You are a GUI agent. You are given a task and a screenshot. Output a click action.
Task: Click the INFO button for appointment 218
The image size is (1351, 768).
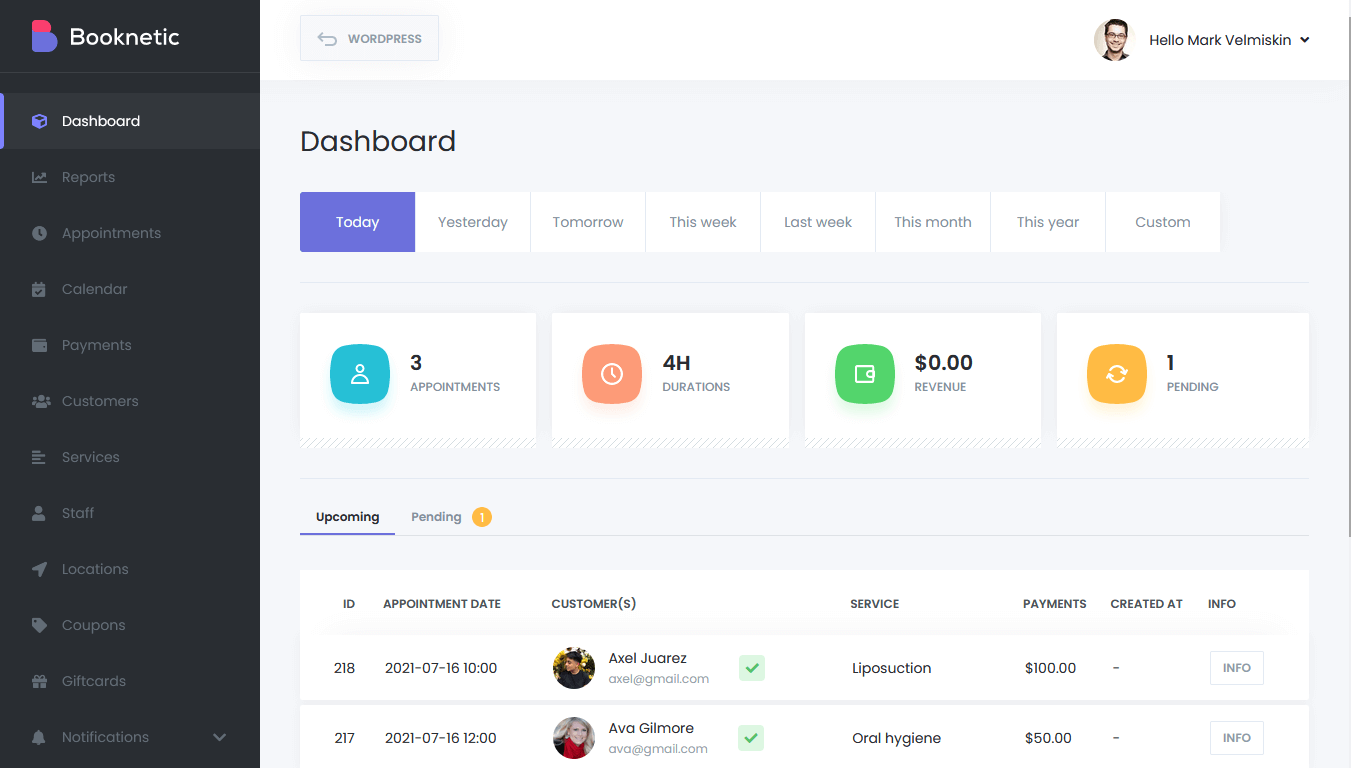click(x=1236, y=667)
